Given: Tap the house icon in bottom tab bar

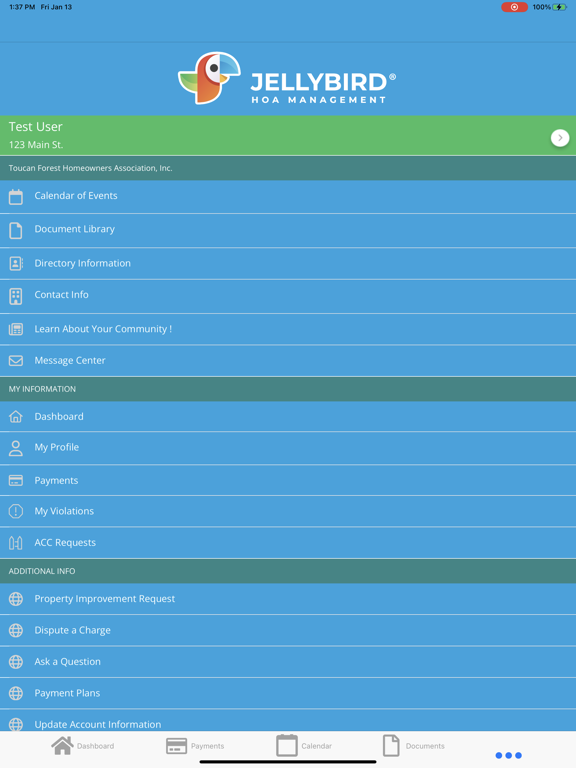Looking at the screenshot, I should (62, 745).
